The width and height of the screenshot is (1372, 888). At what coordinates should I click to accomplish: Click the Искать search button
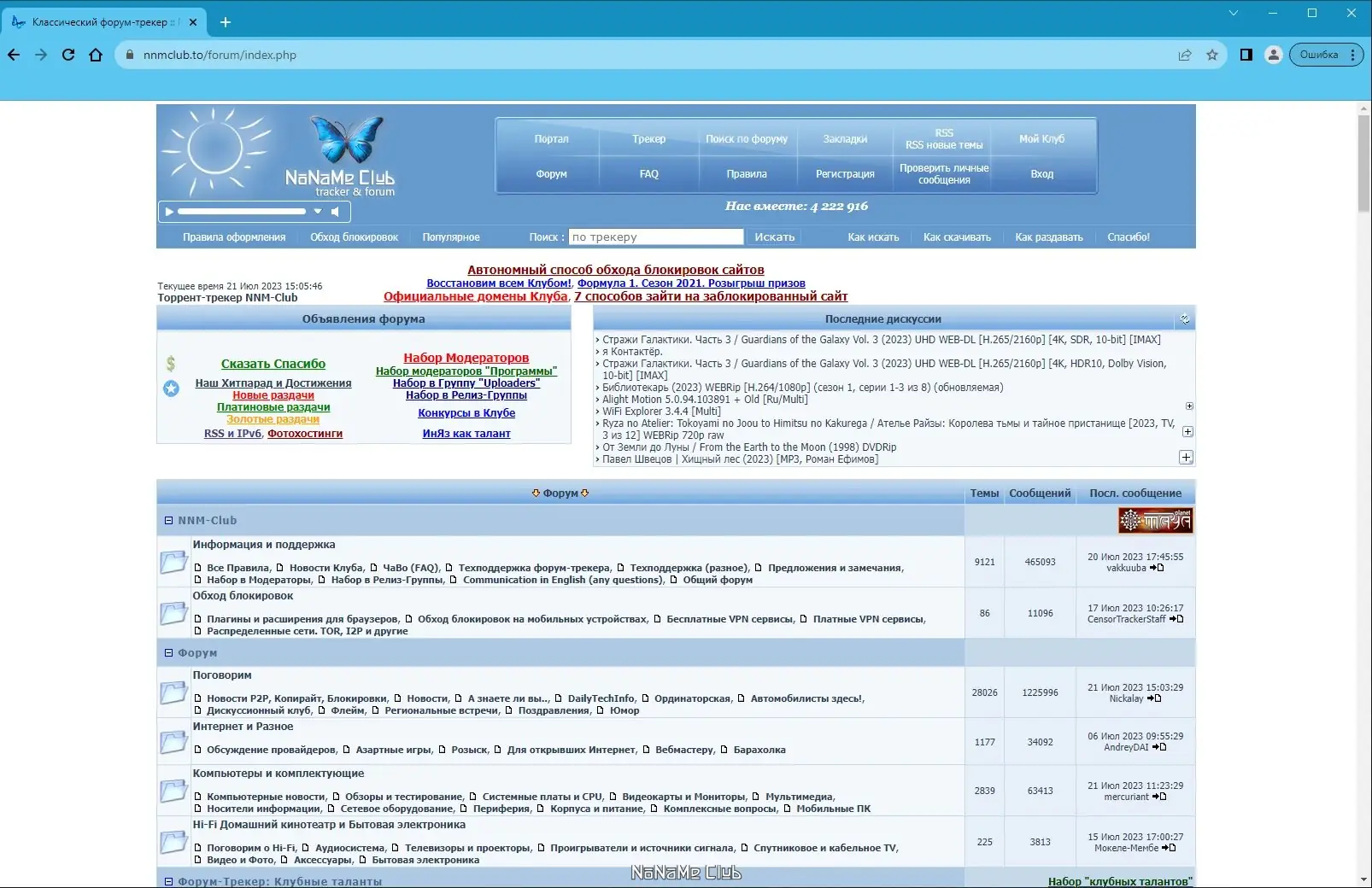[775, 237]
